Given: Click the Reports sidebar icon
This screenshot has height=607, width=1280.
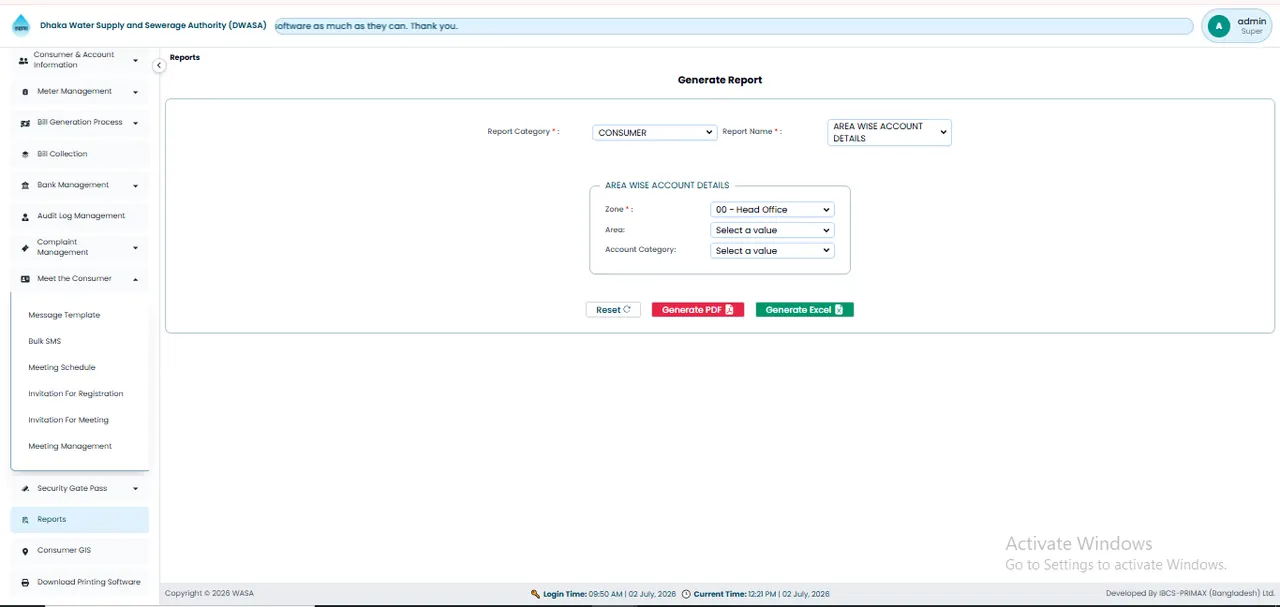Looking at the screenshot, I should 25,520.
